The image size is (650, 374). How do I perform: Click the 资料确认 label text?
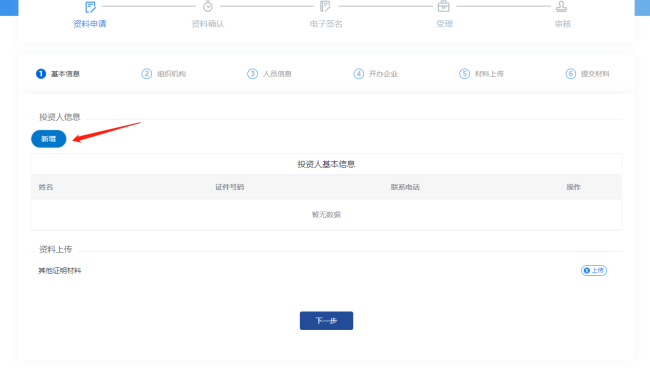tap(208, 24)
